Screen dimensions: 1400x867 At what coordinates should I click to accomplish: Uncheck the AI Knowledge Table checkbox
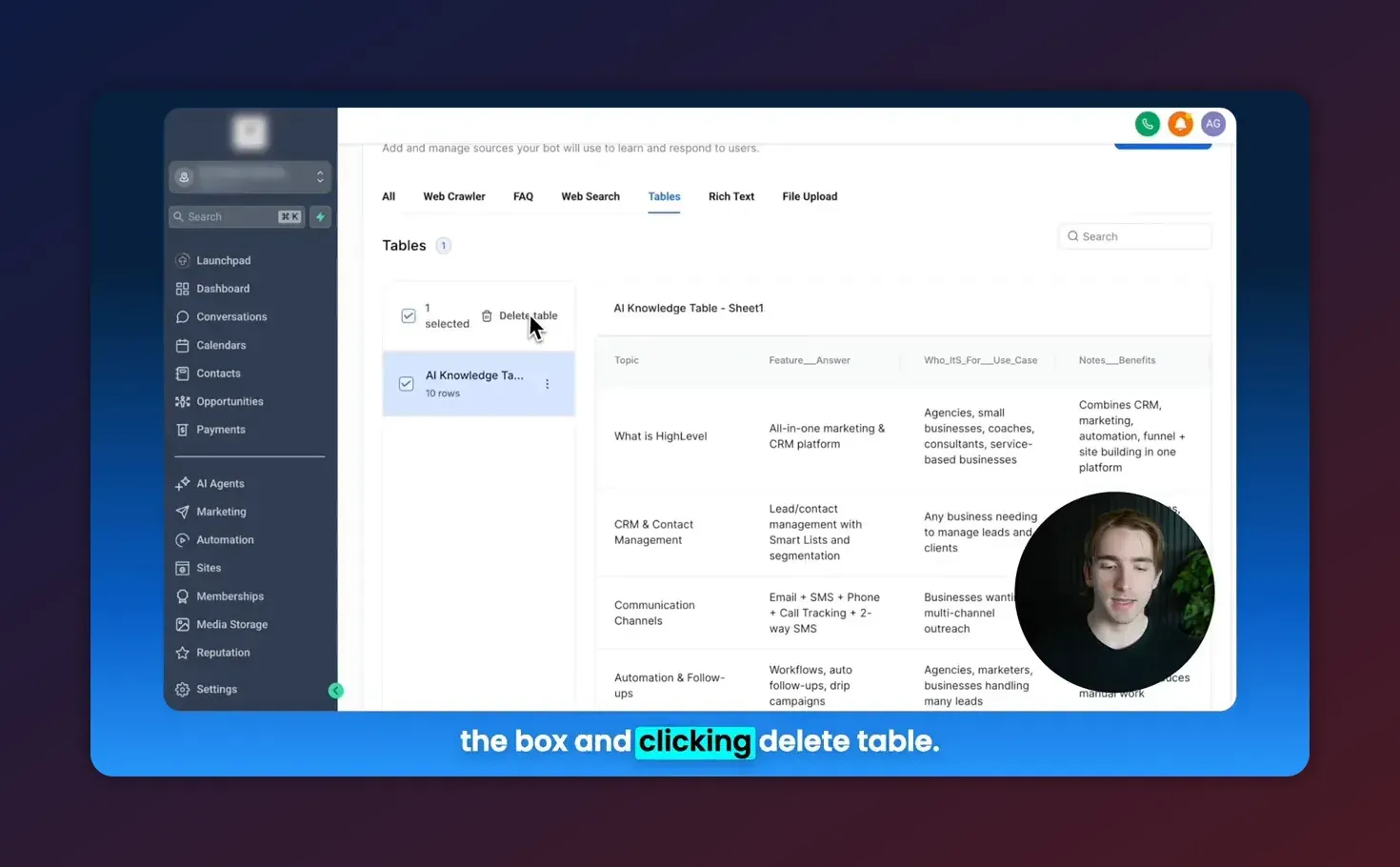point(407,384)
